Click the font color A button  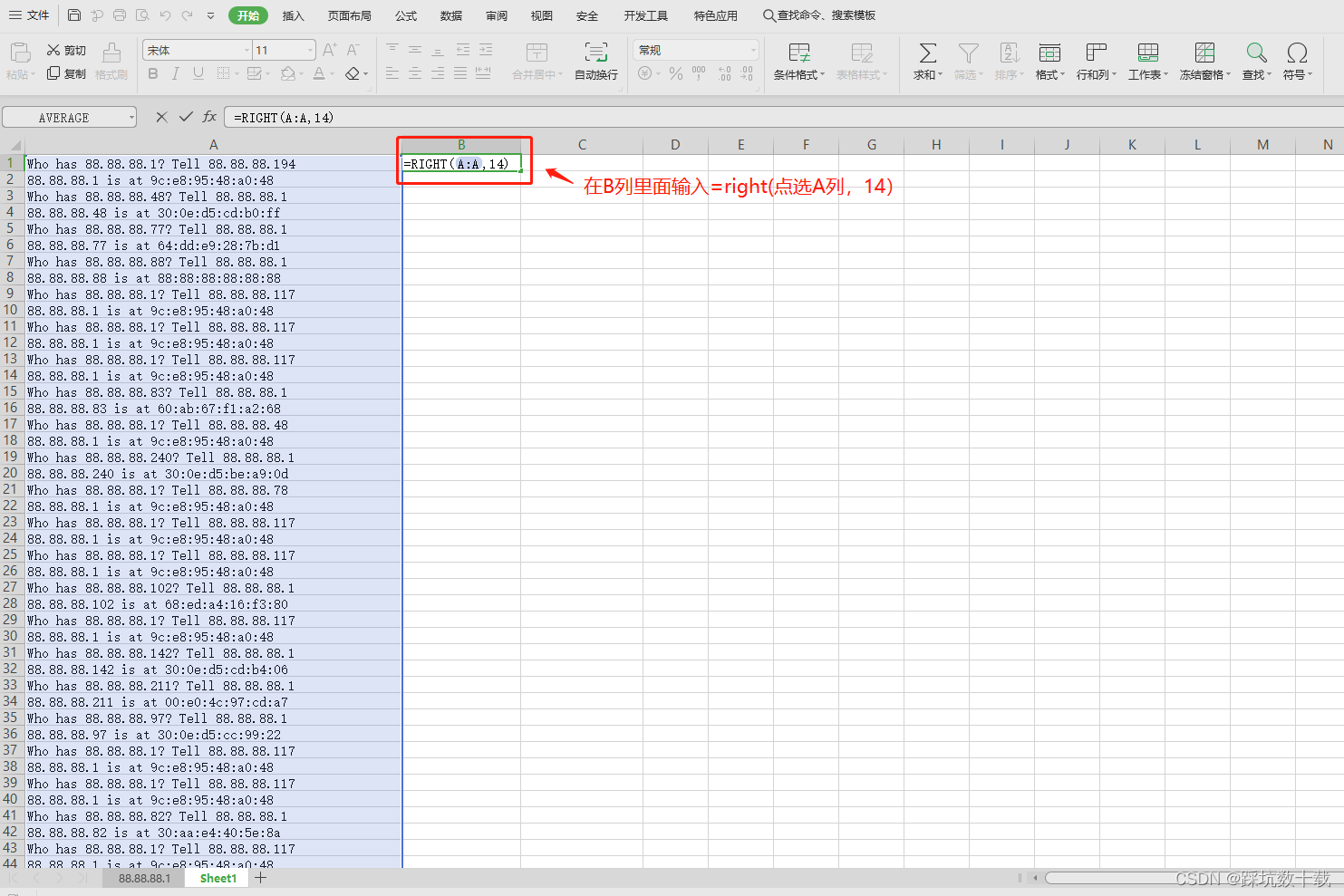(318, 73)
